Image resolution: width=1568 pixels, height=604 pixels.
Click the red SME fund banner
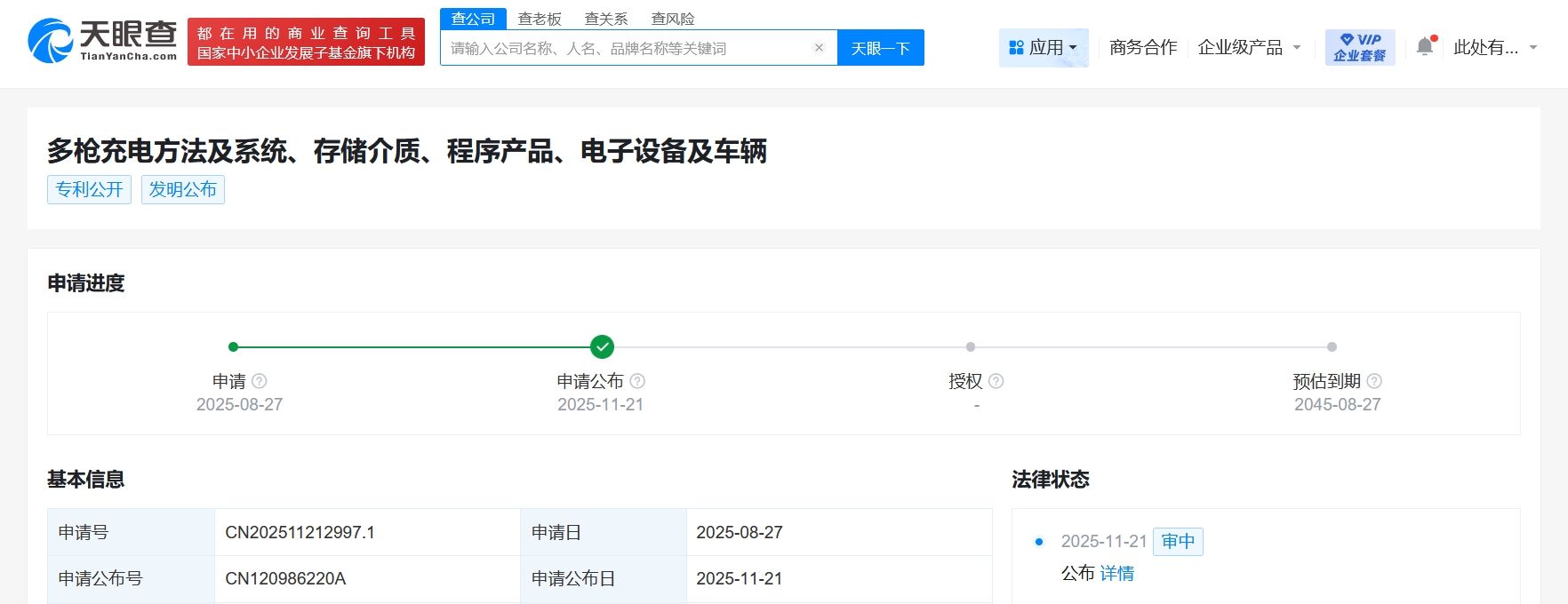(306, 43)
